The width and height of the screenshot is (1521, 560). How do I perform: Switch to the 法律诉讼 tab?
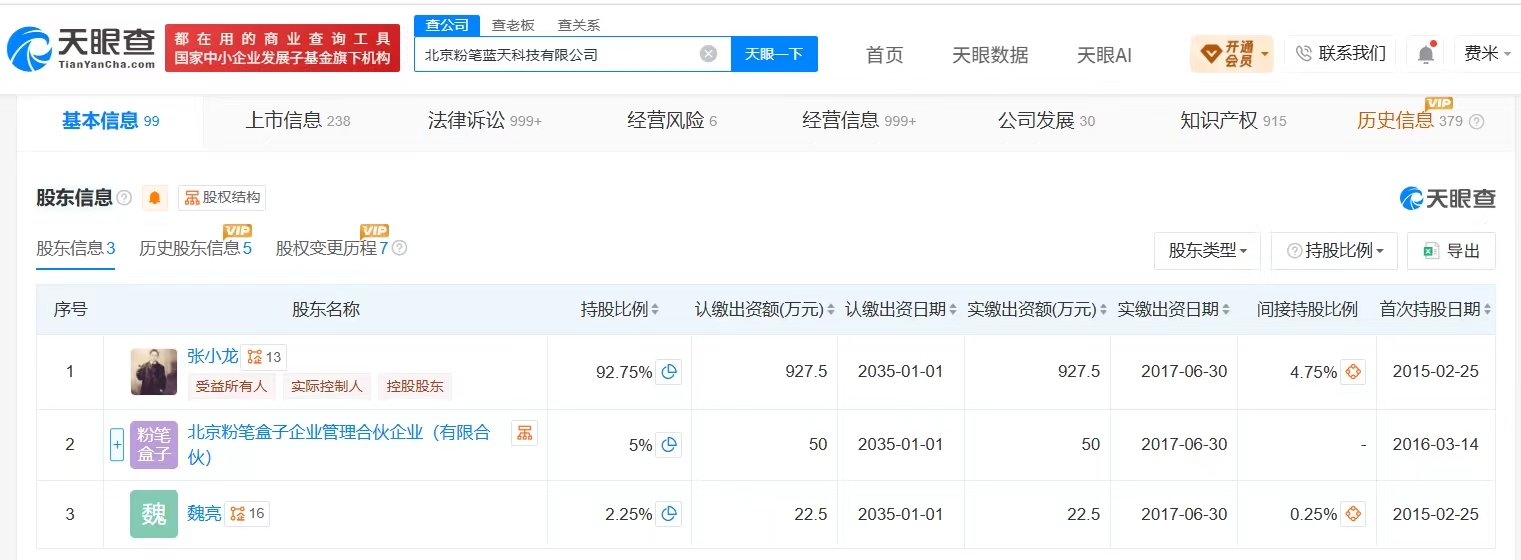point(485,121)
